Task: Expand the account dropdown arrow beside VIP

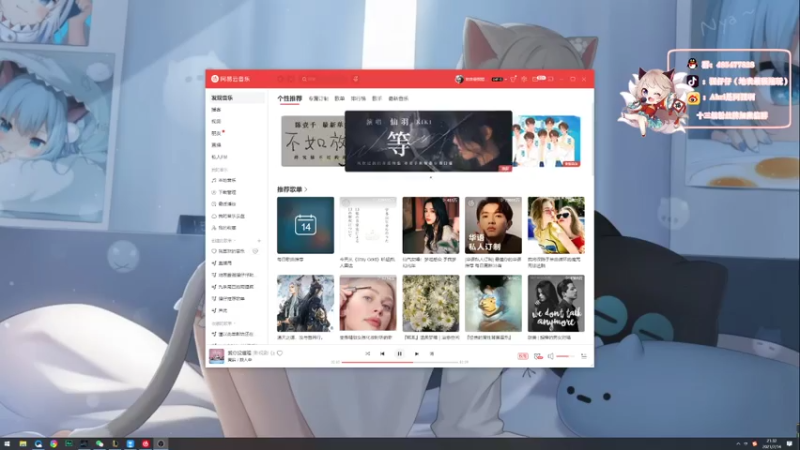Action: click(x=505, y=79)
